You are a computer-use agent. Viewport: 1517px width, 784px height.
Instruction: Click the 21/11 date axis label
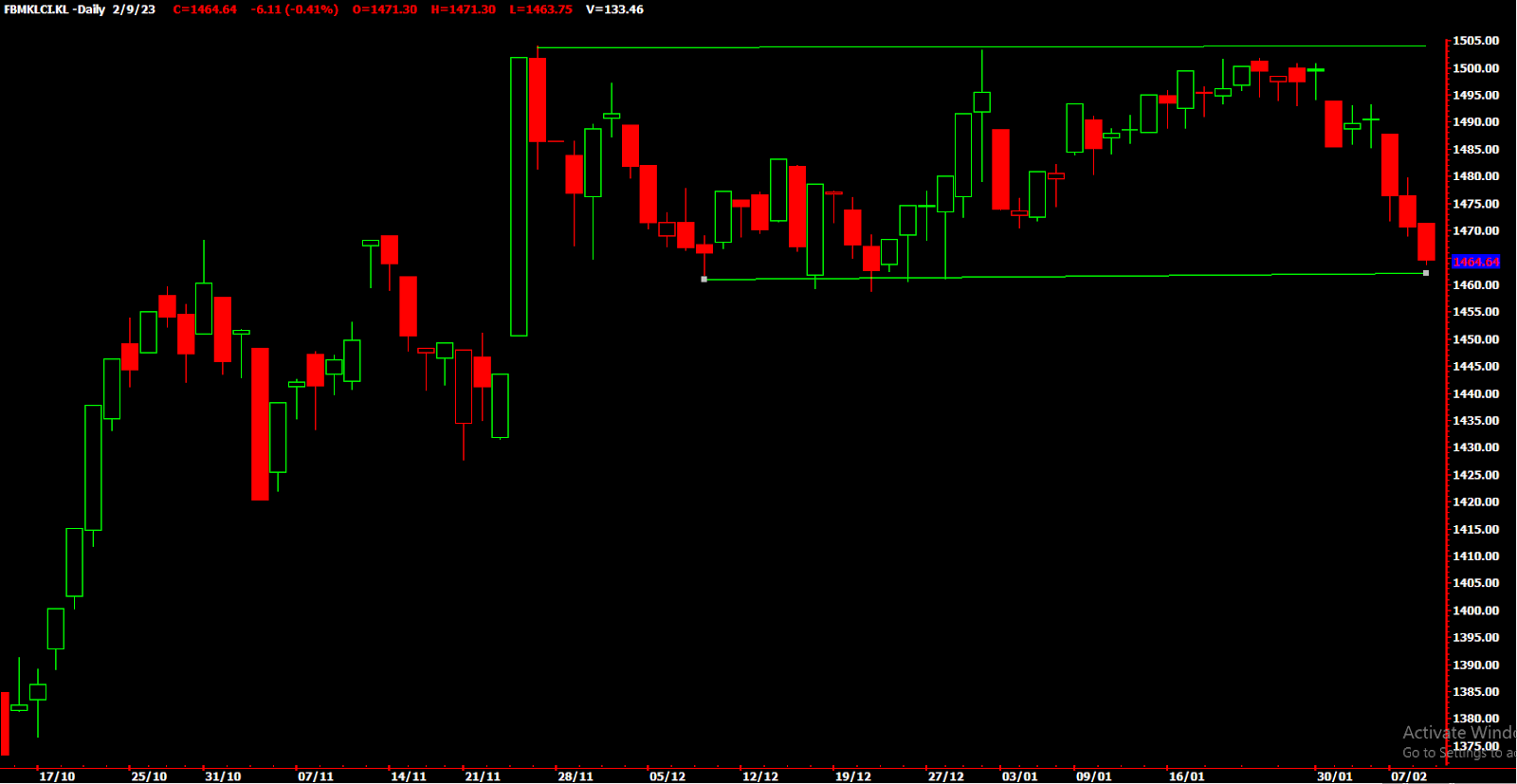483,776
